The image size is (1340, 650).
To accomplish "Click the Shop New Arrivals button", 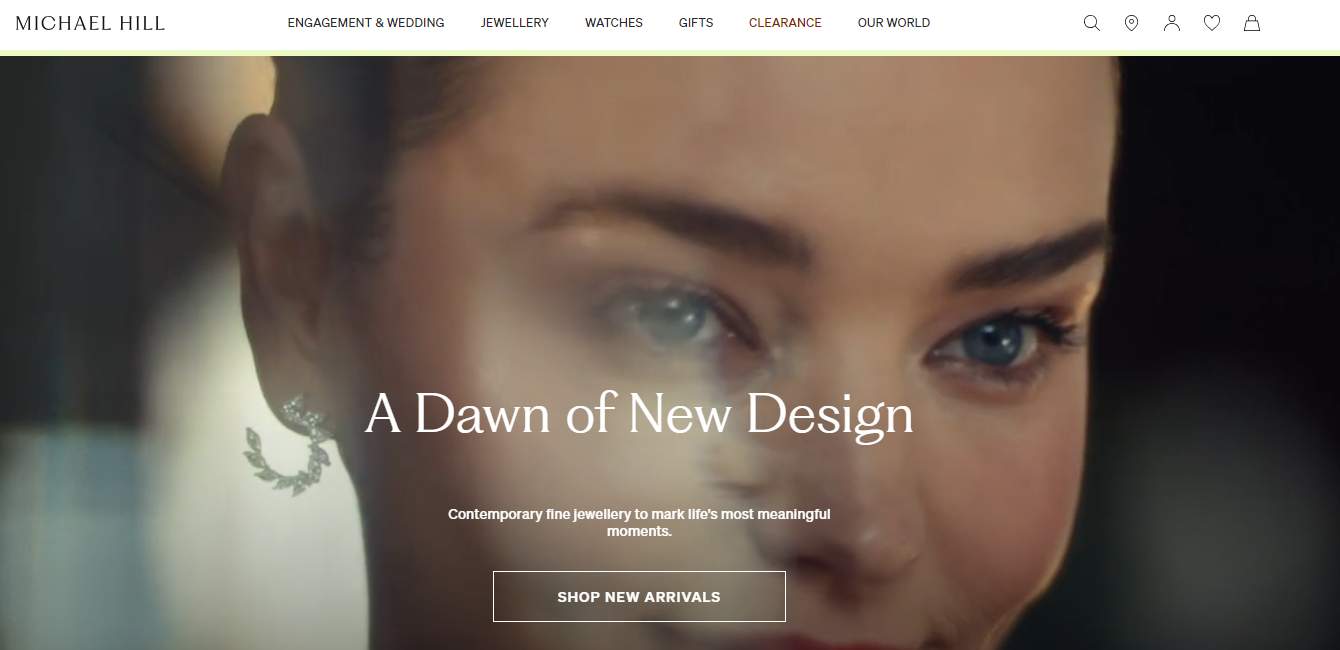I will [x=639, y=596].
